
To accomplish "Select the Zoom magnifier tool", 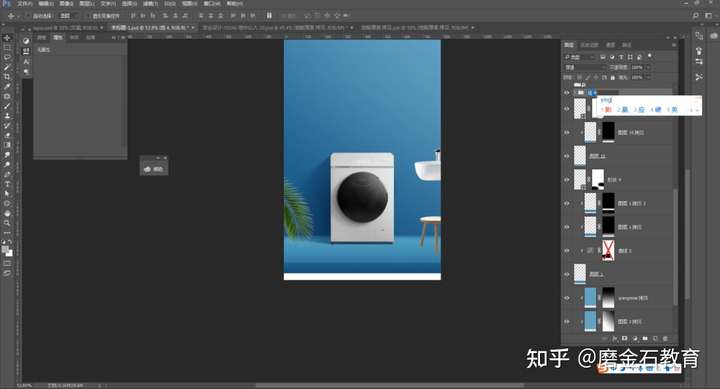I will pos(7,223).
